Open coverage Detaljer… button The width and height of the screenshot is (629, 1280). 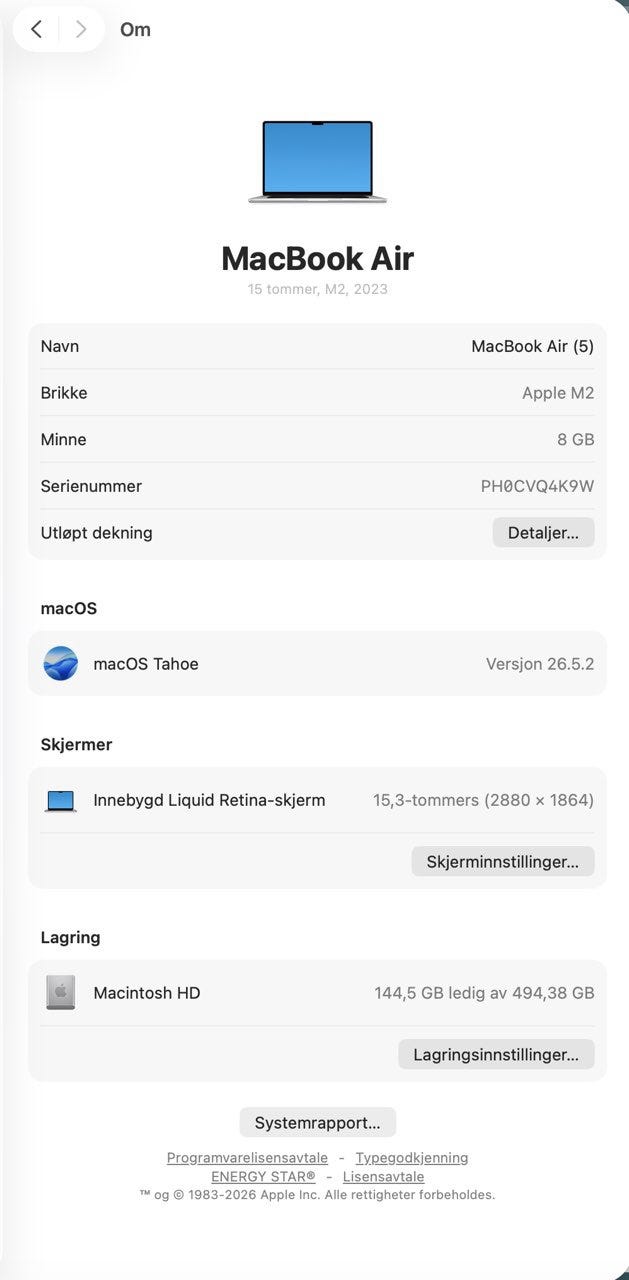543,533
